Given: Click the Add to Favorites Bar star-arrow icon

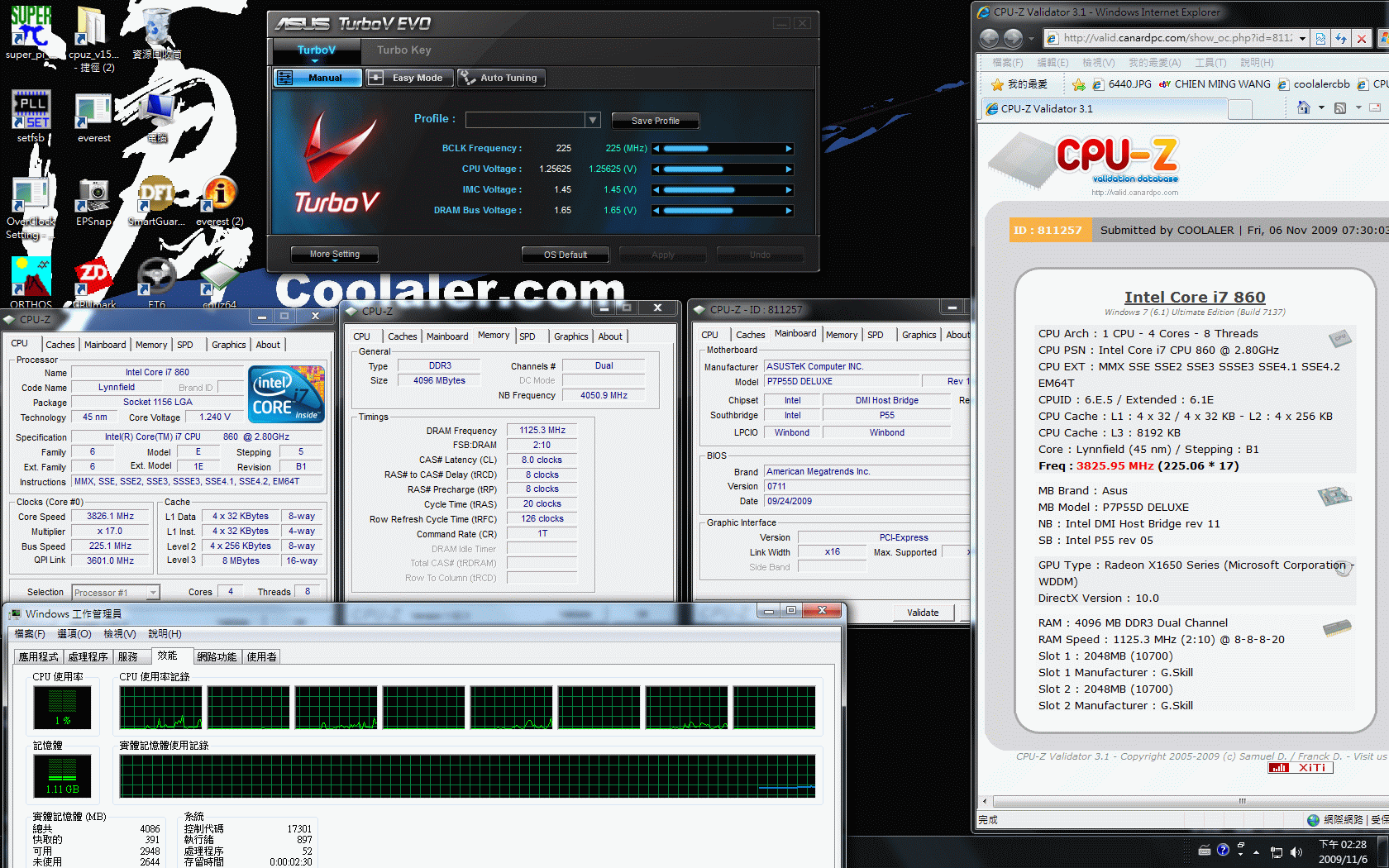Looking at the screenshot, I should point(1078,84).
